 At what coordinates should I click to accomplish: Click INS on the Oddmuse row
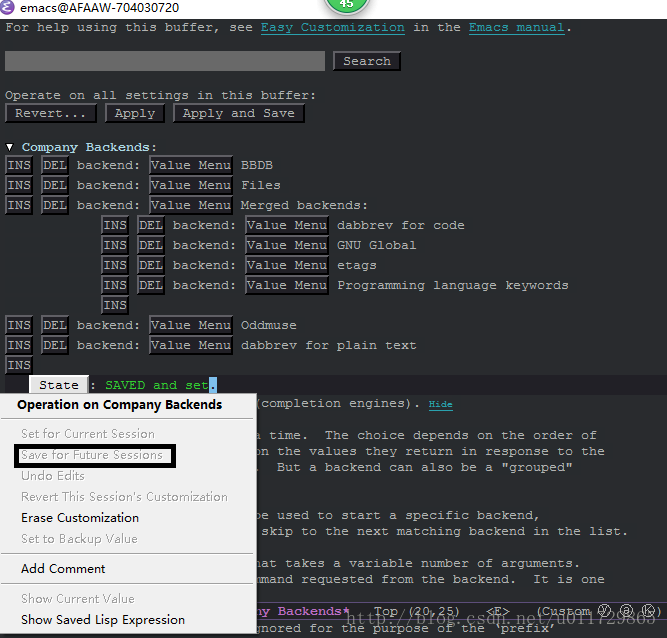pyautogui.click(x=19, y=325)
